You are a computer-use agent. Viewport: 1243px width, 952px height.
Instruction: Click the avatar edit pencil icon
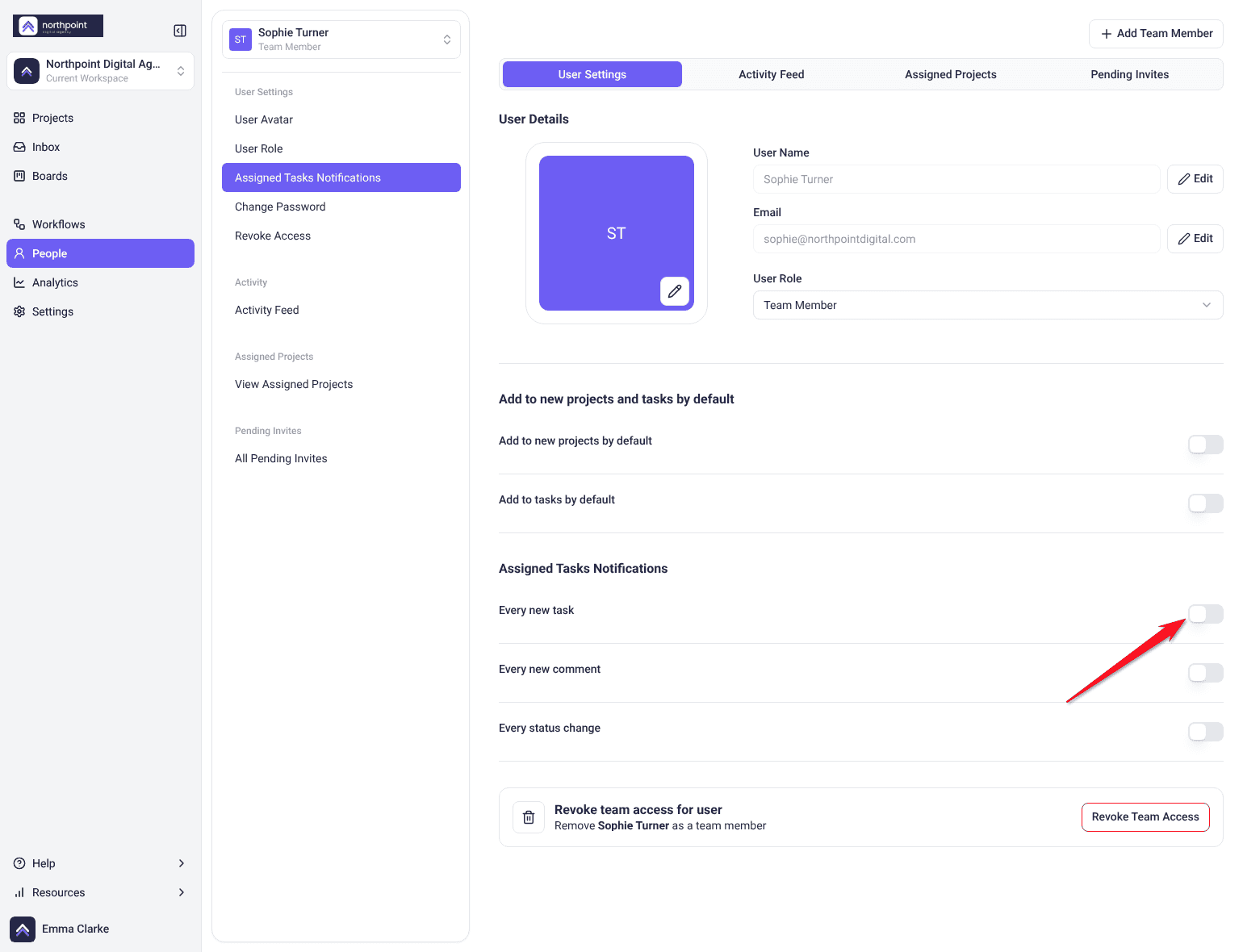675,291
